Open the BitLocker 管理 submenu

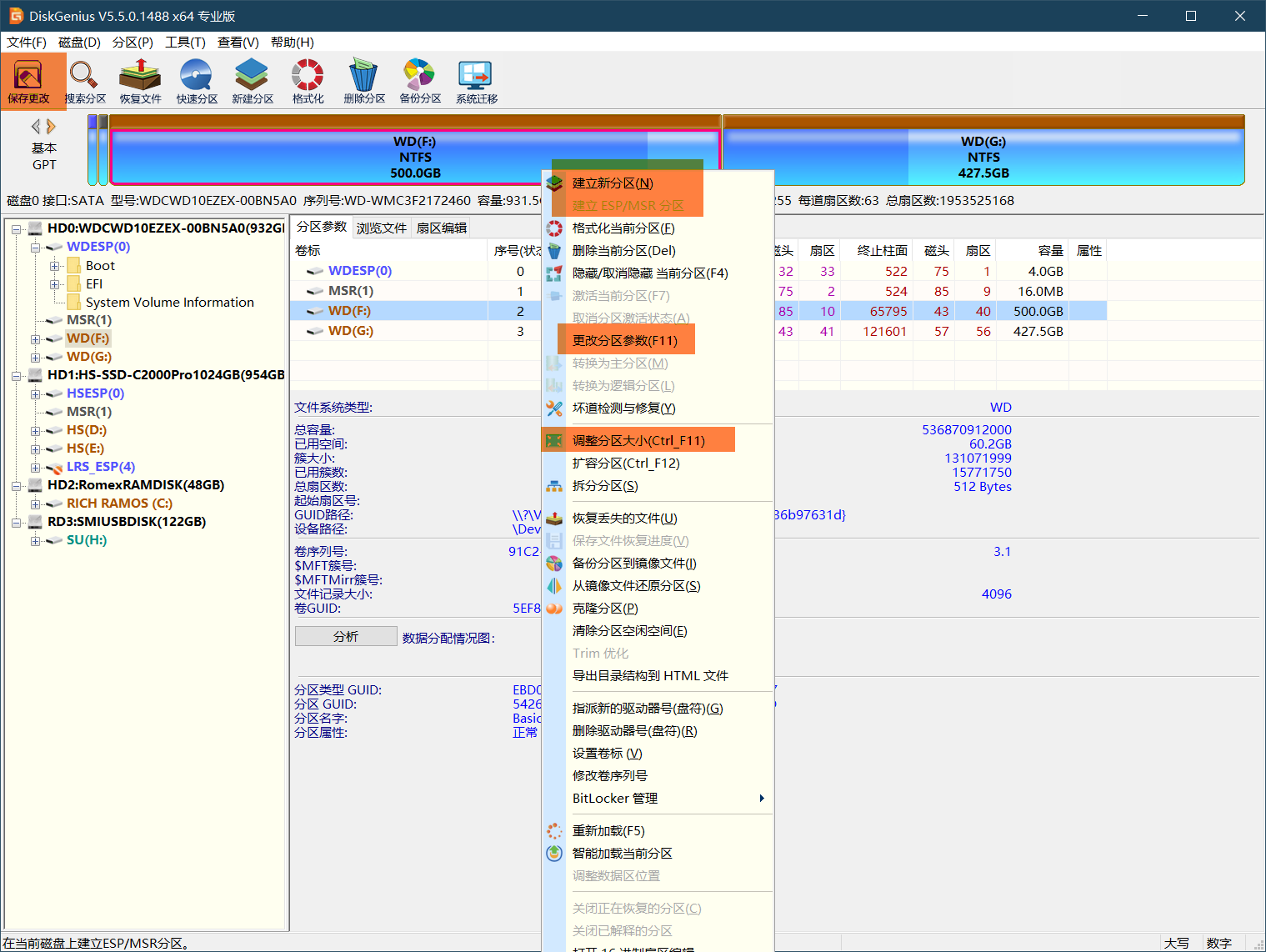[x=658, y=798]
